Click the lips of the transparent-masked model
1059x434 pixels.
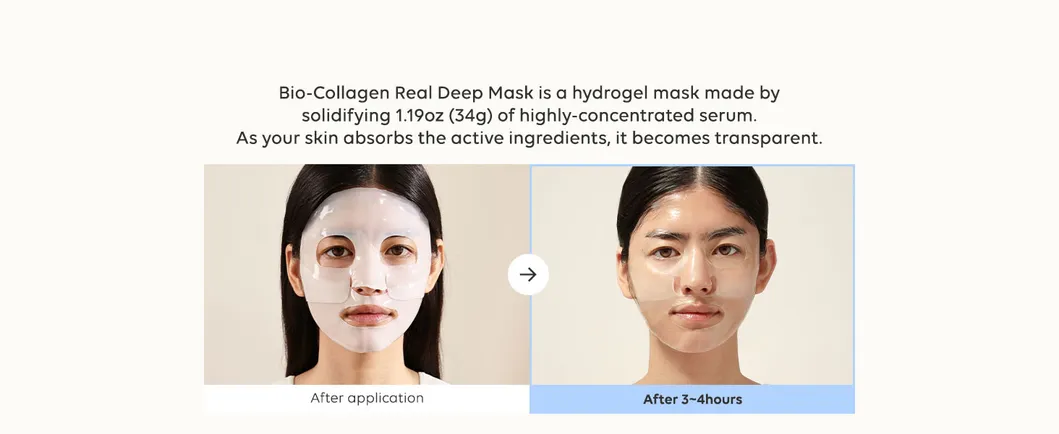pos(695,313)
